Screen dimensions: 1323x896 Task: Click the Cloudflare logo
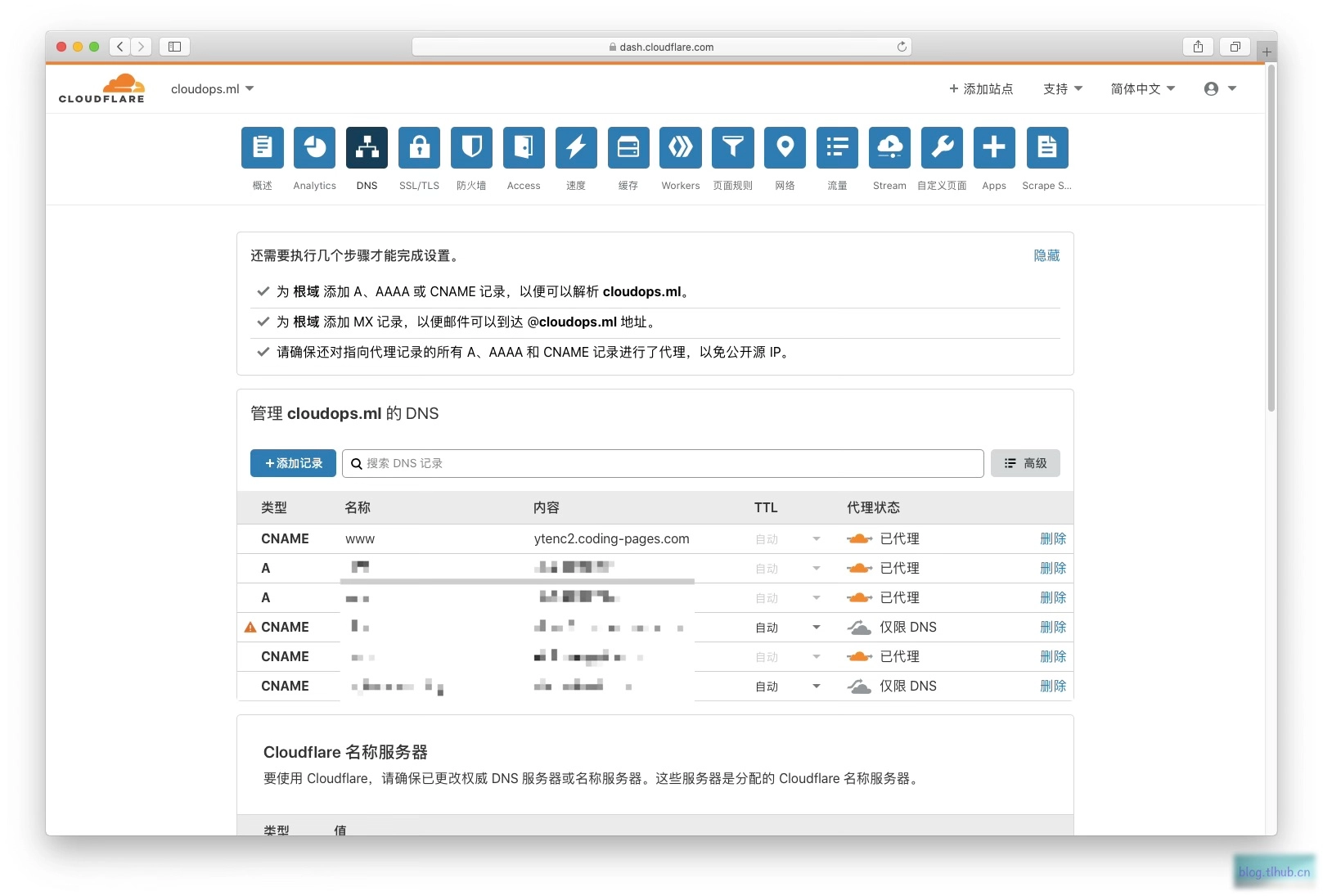tap(101, 88)
